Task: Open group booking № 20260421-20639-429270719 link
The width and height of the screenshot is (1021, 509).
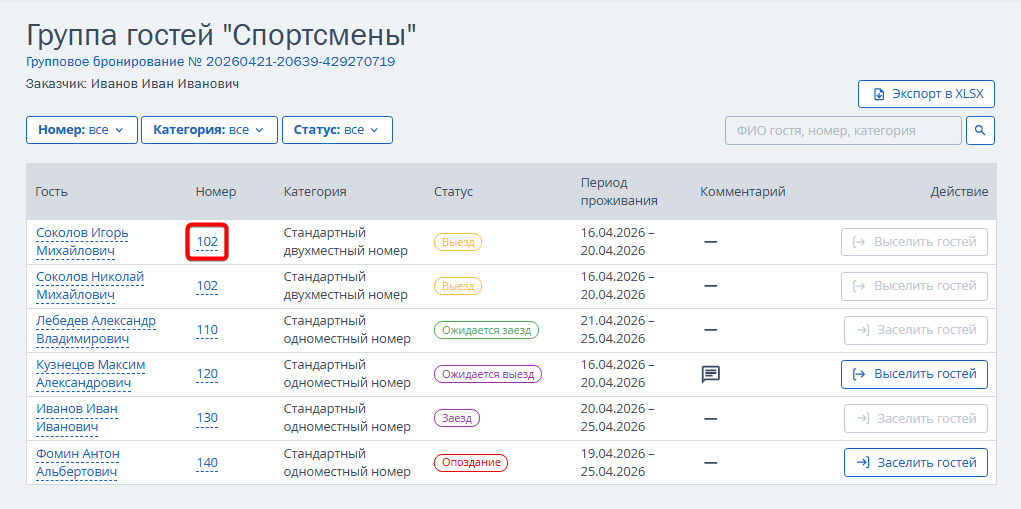Action: coord(210,62)
